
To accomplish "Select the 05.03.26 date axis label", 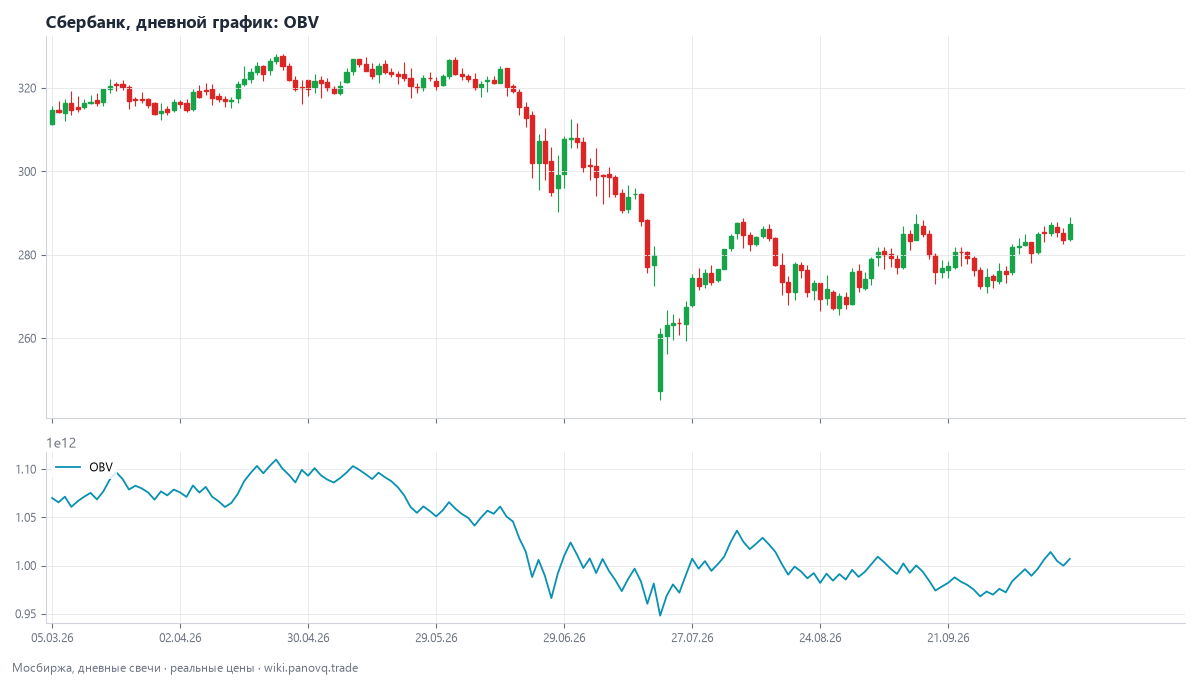I will point(53,637).
